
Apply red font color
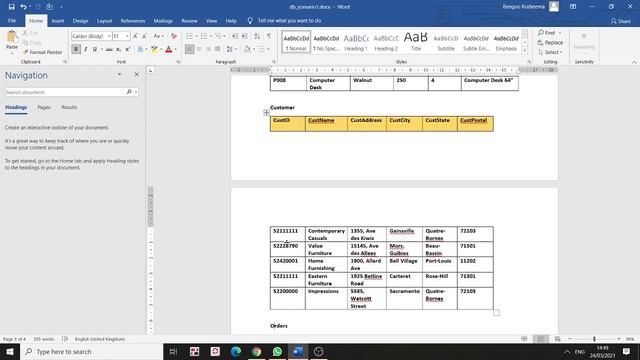[x=169, y=49]
